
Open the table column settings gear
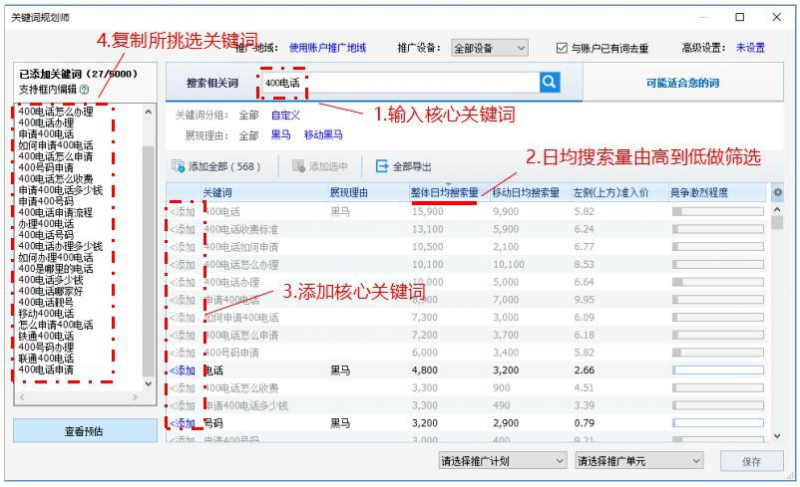coord(778,192)
